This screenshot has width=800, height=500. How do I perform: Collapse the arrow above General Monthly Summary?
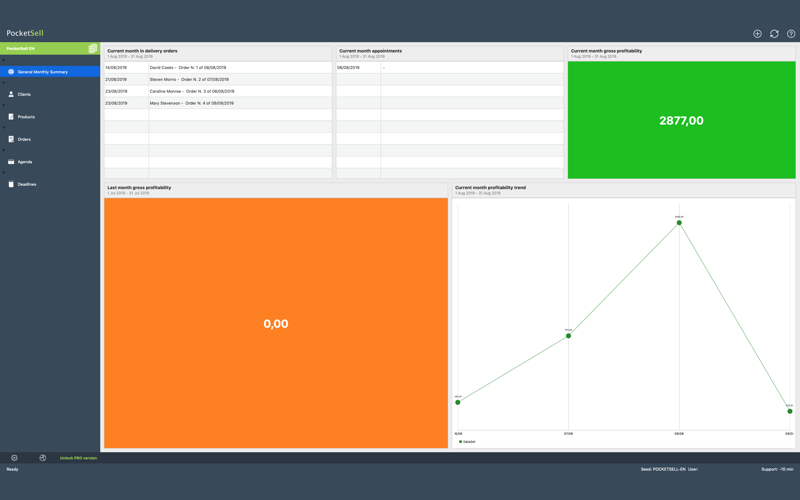[x=4, y=61]
